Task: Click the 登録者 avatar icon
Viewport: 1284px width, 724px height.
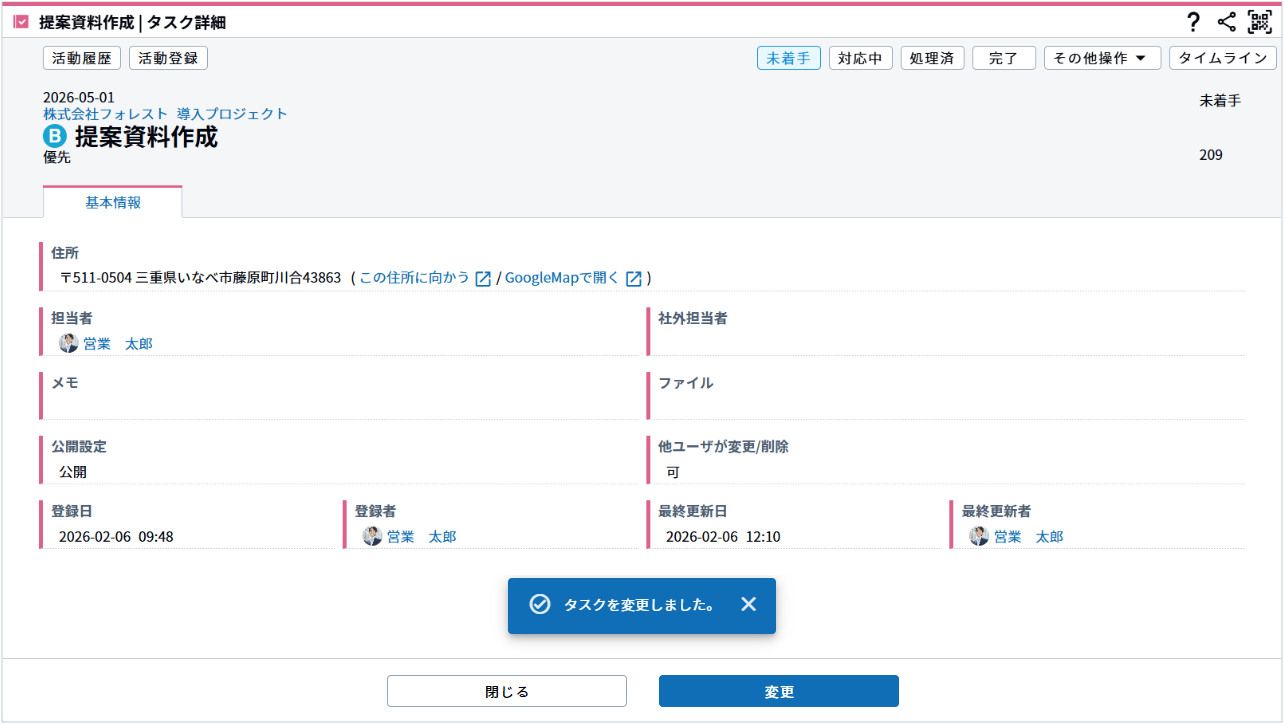Action: point(372,536)
